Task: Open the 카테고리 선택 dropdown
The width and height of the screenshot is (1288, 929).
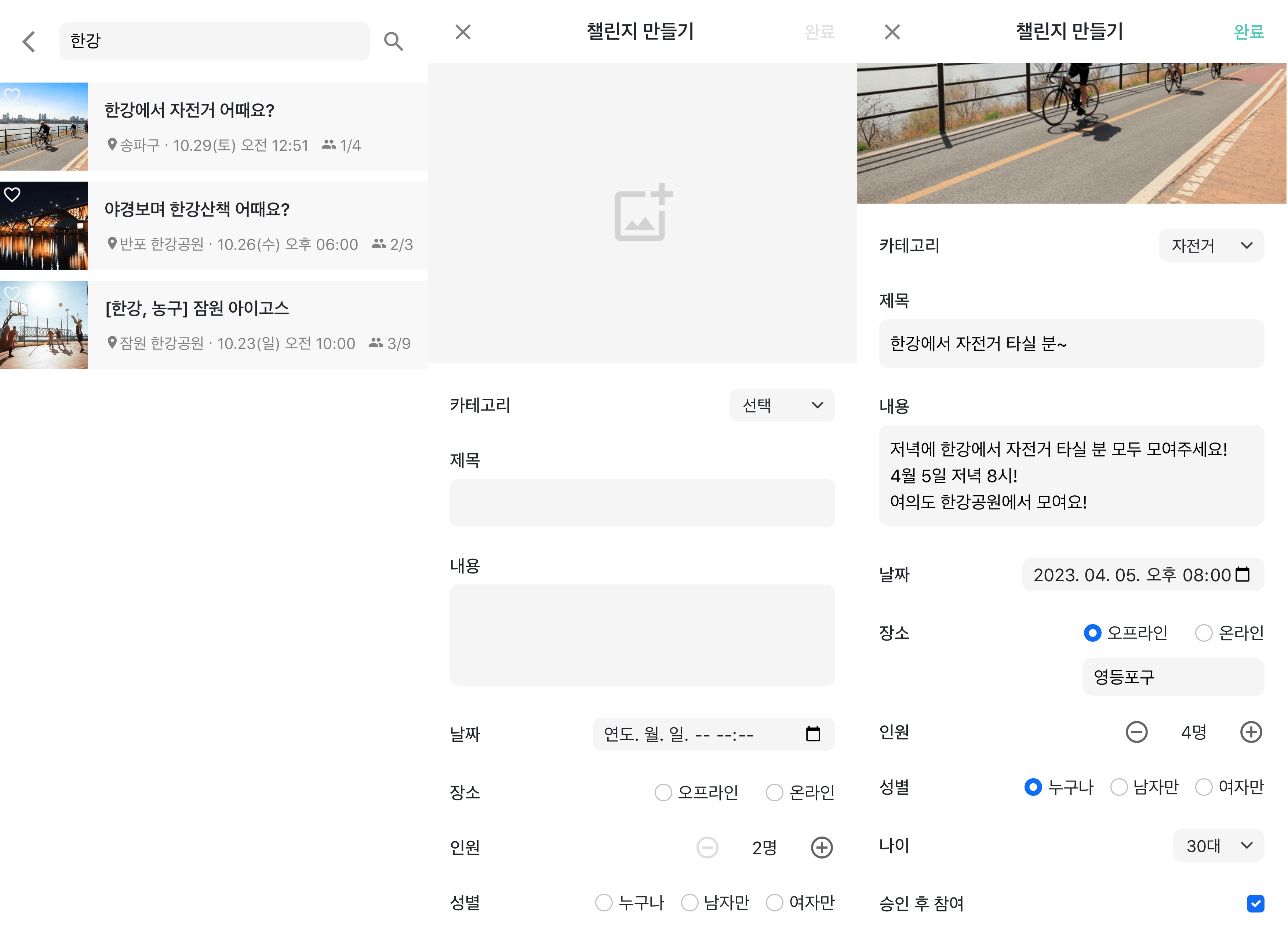Action: tap(782, 405)
